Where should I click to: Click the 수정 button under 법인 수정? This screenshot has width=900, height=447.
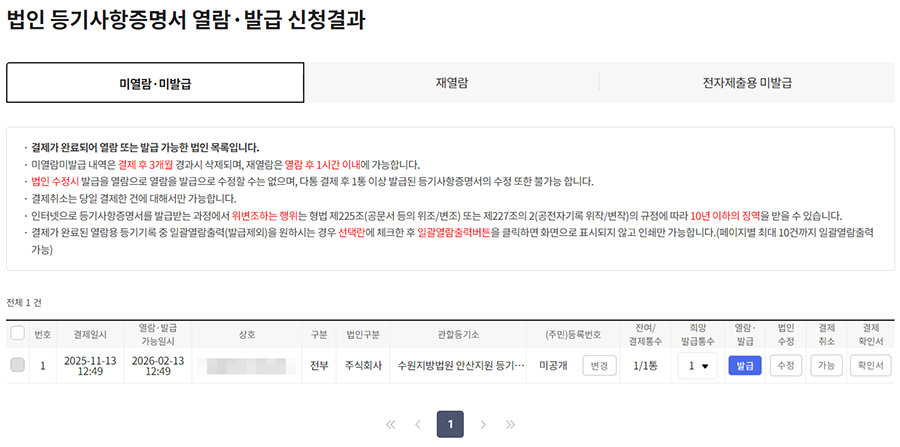coord(785,367)
